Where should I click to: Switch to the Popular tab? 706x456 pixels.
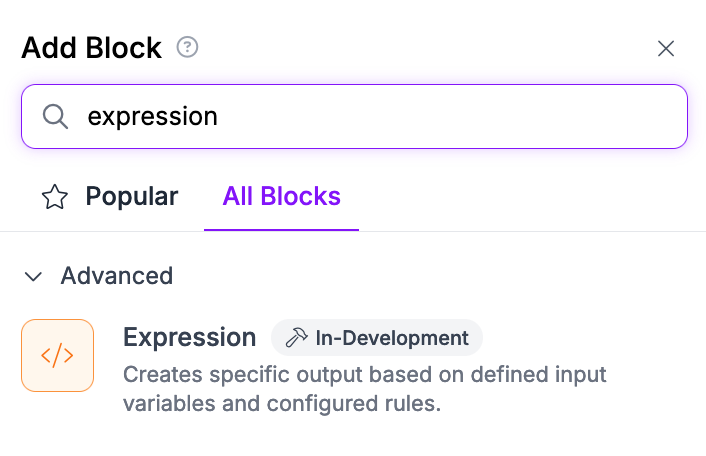tap(131, 196)
